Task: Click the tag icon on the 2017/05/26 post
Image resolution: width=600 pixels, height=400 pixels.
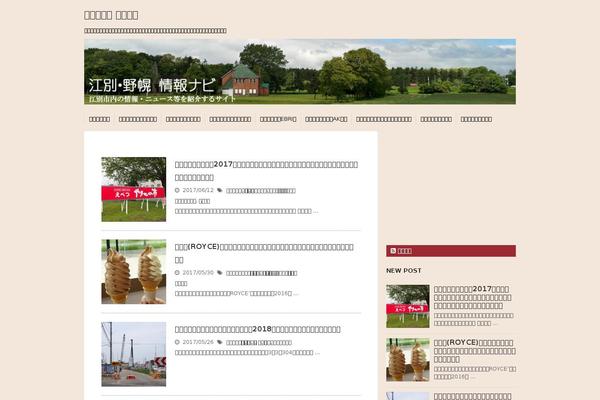Action: coord(220,342)
